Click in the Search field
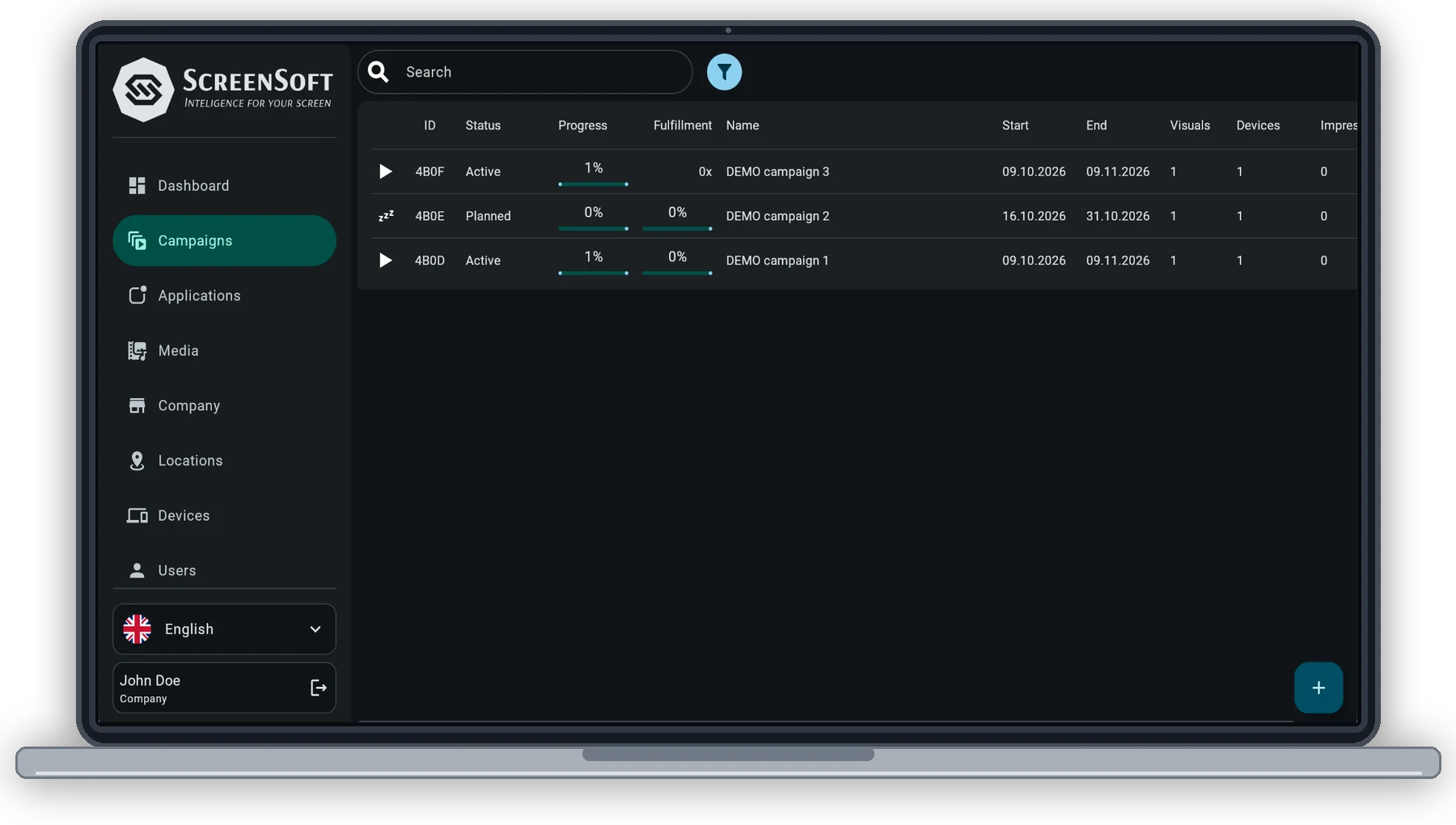 coord(525,72)
